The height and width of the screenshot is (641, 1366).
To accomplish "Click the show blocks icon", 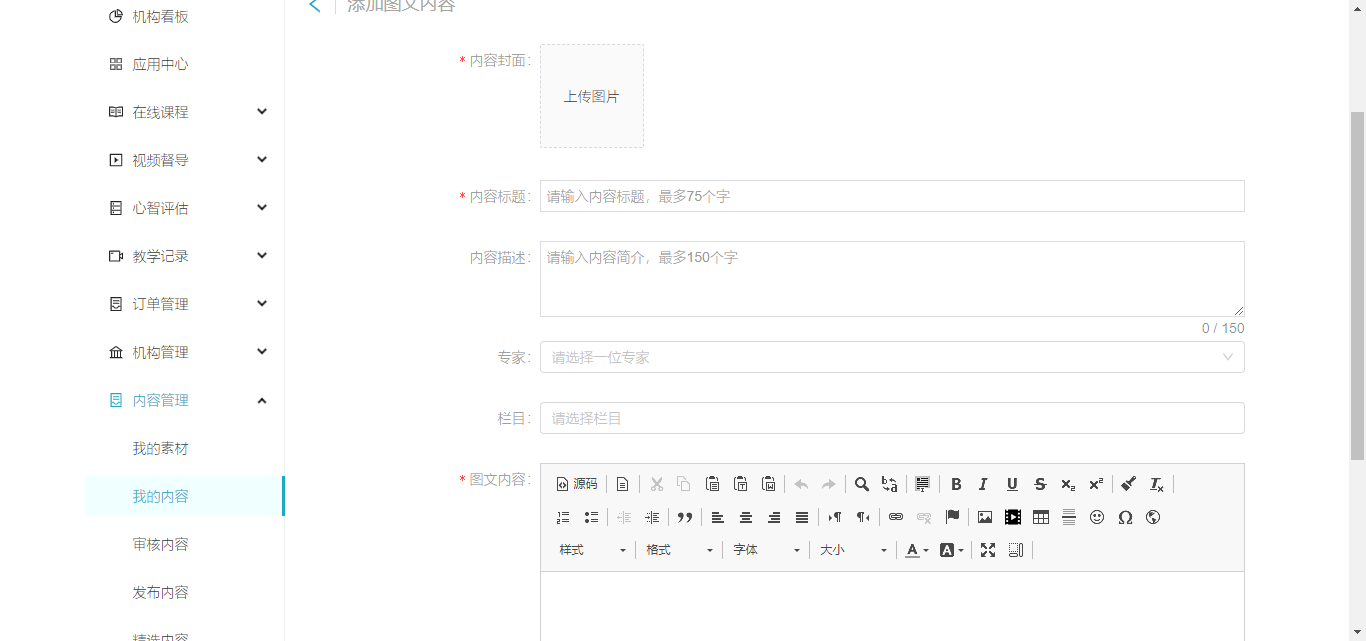I will 1016,550.
